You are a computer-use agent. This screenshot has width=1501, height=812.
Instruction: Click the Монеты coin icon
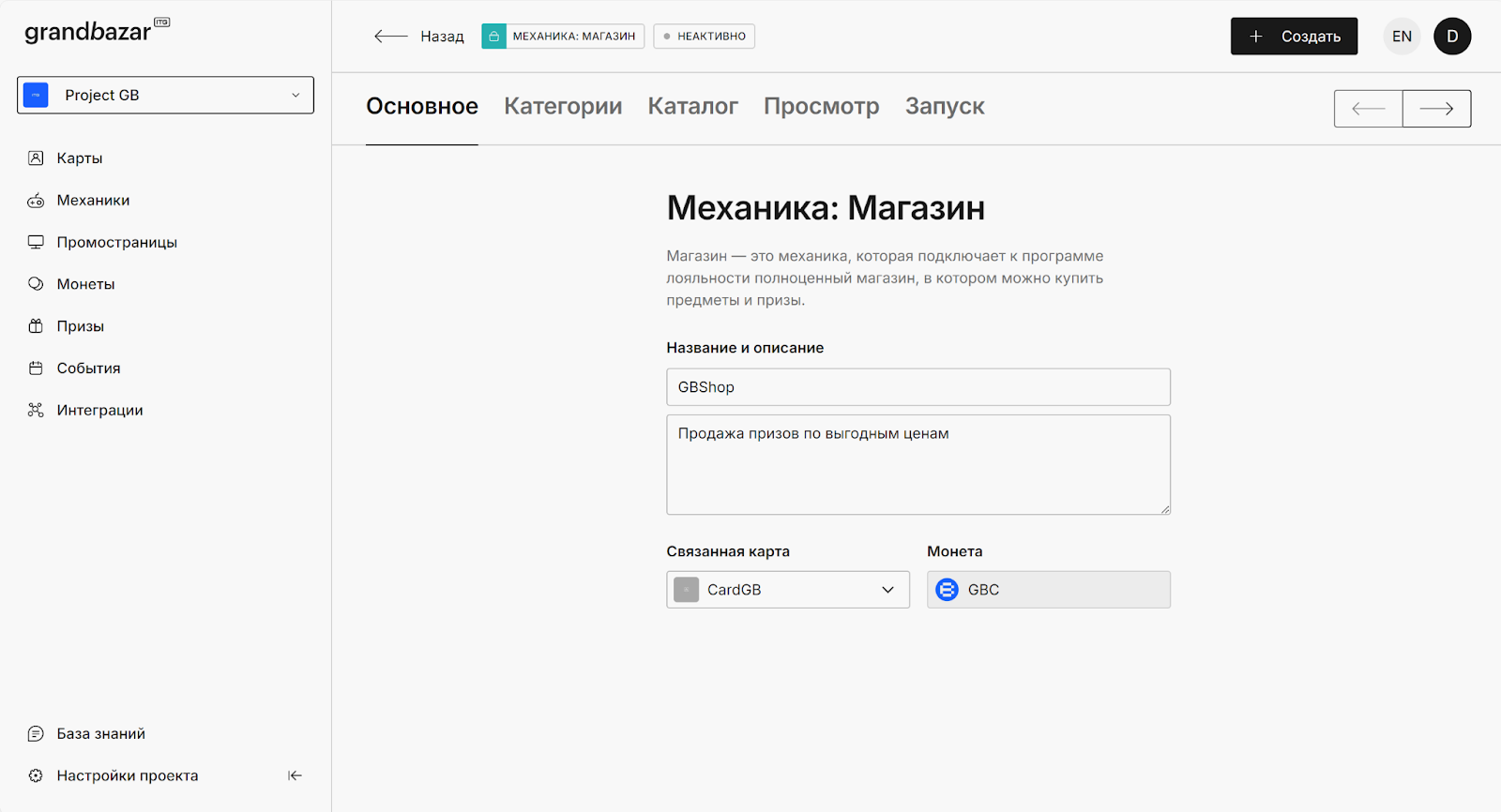(36, 284)
